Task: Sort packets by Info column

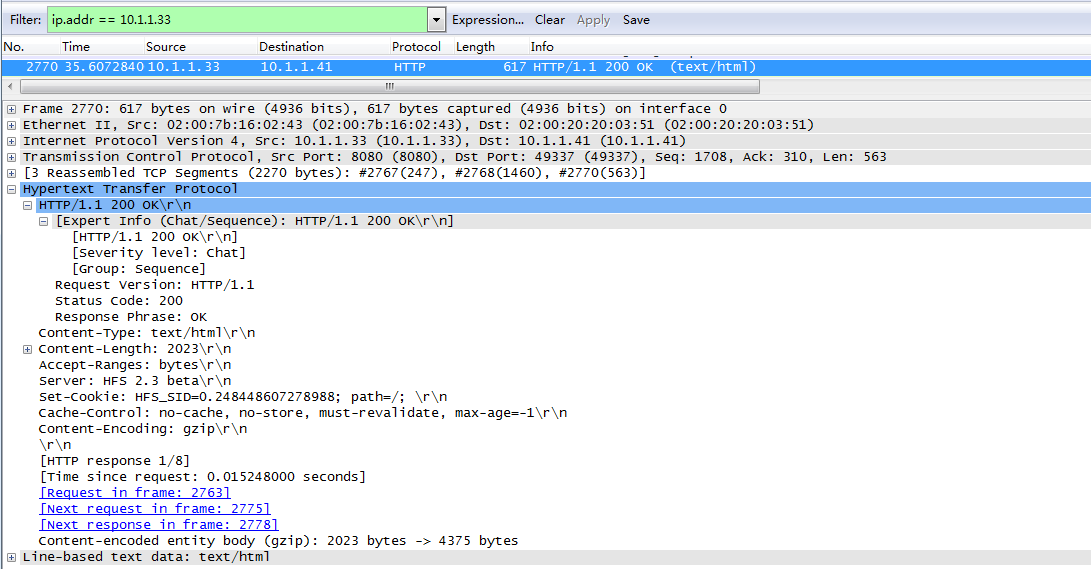Action: tap(542, 47)
